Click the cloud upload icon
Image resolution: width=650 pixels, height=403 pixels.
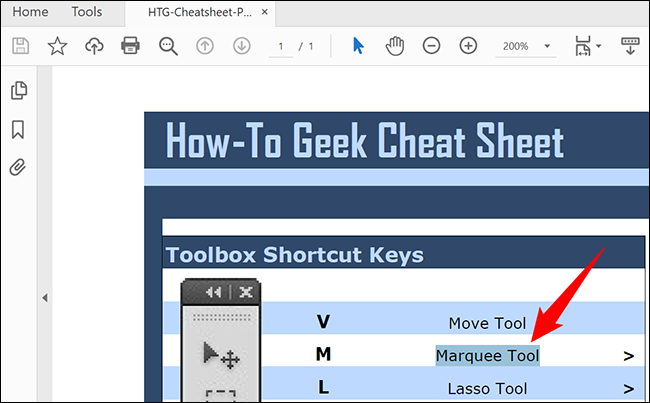click(94, 46)
